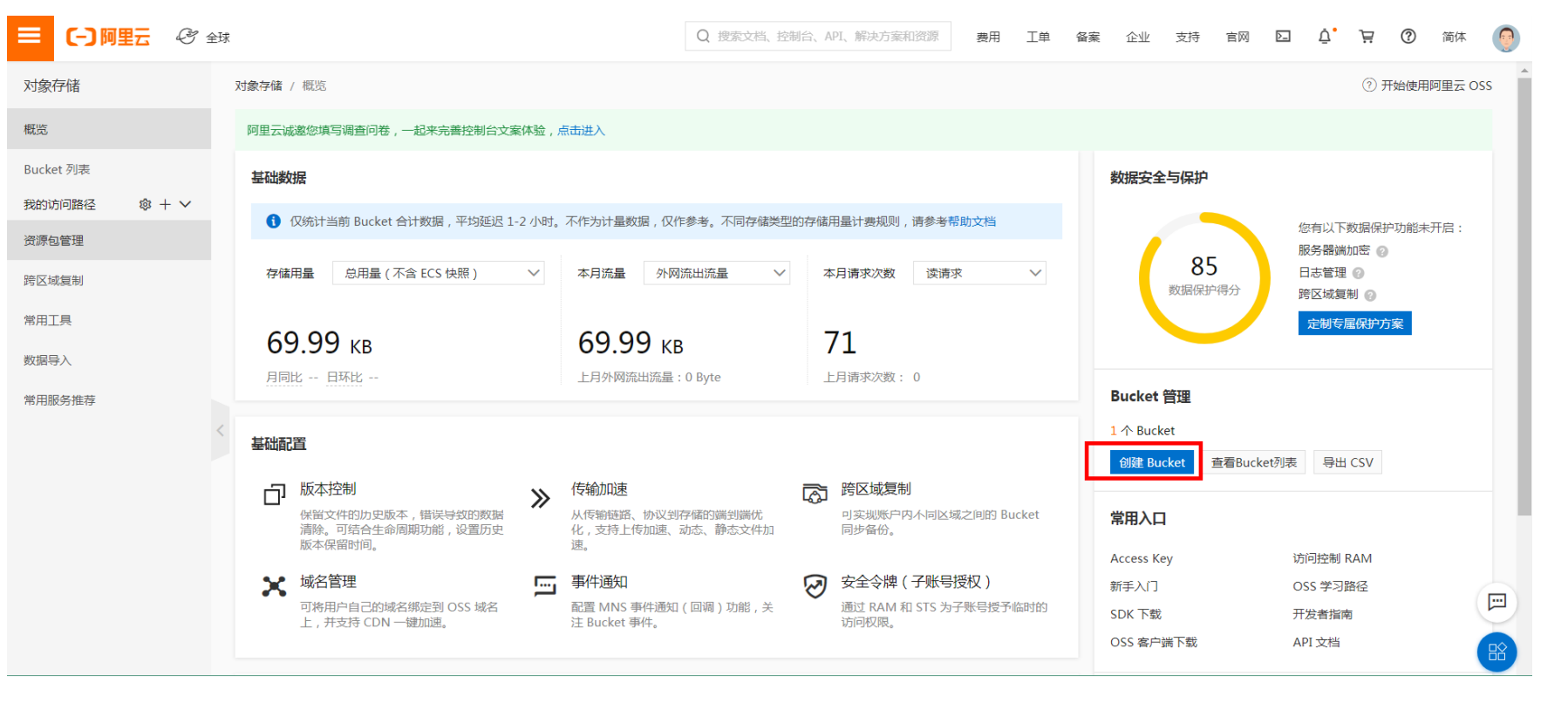The width and height of the screenshot is (1568, 710).
Task: Open the hamburger navigation menu
Action: coord(30,37)
